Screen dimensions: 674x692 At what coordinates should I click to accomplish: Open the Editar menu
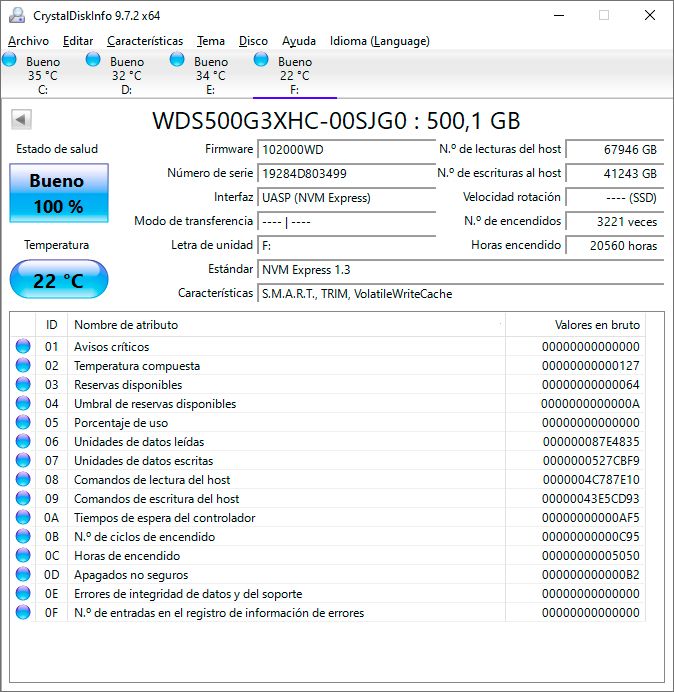pos(78,41)
